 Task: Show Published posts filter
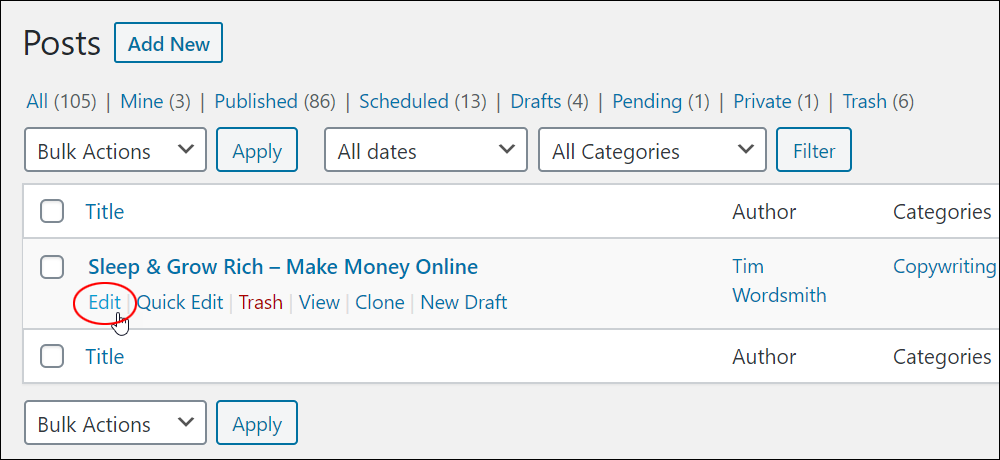pos(275,101)
